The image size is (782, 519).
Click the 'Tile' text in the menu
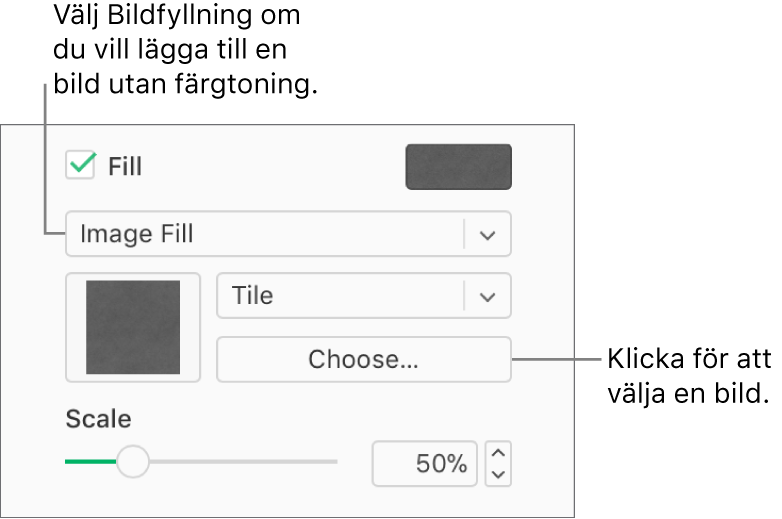point(252,296)
